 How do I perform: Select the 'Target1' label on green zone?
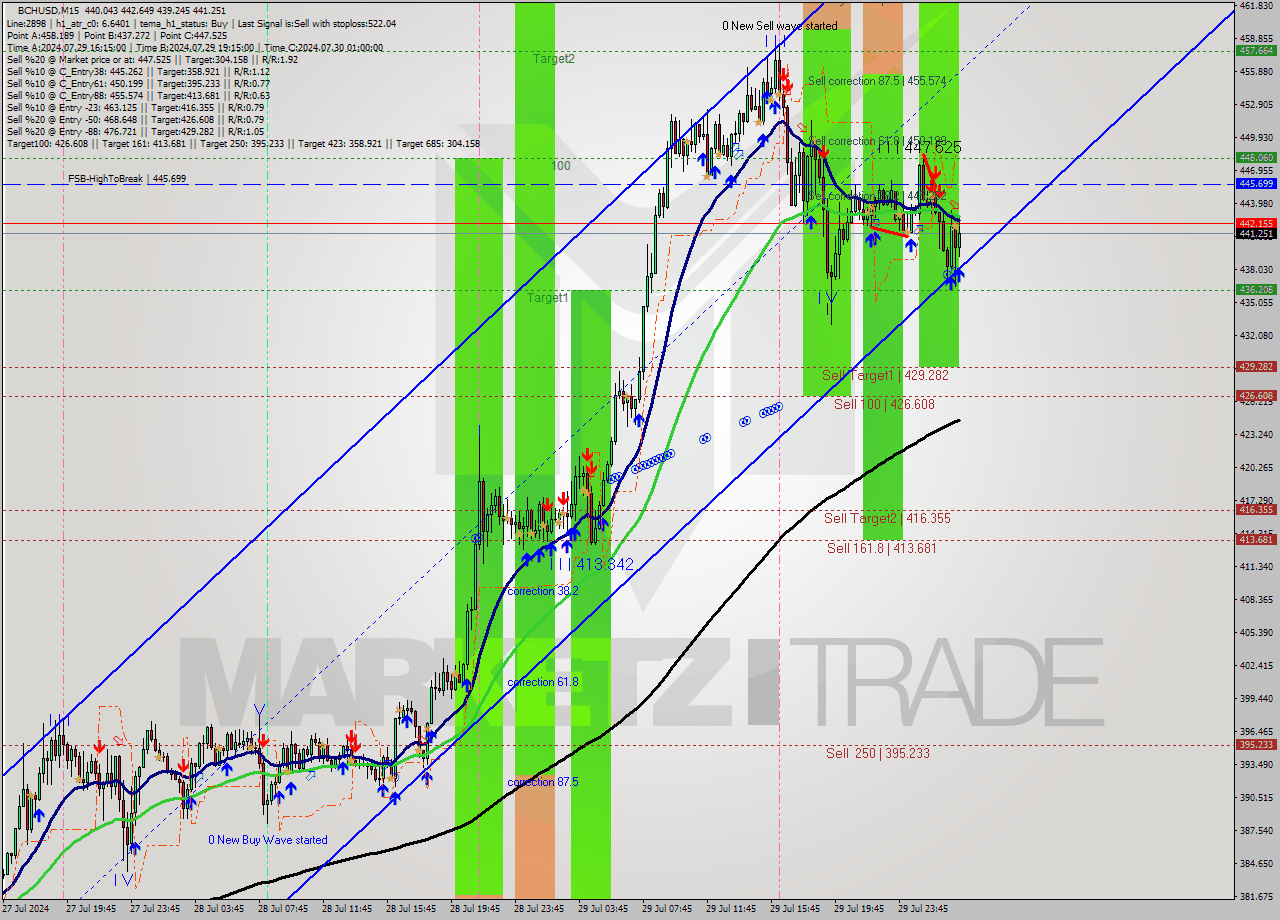548,298
